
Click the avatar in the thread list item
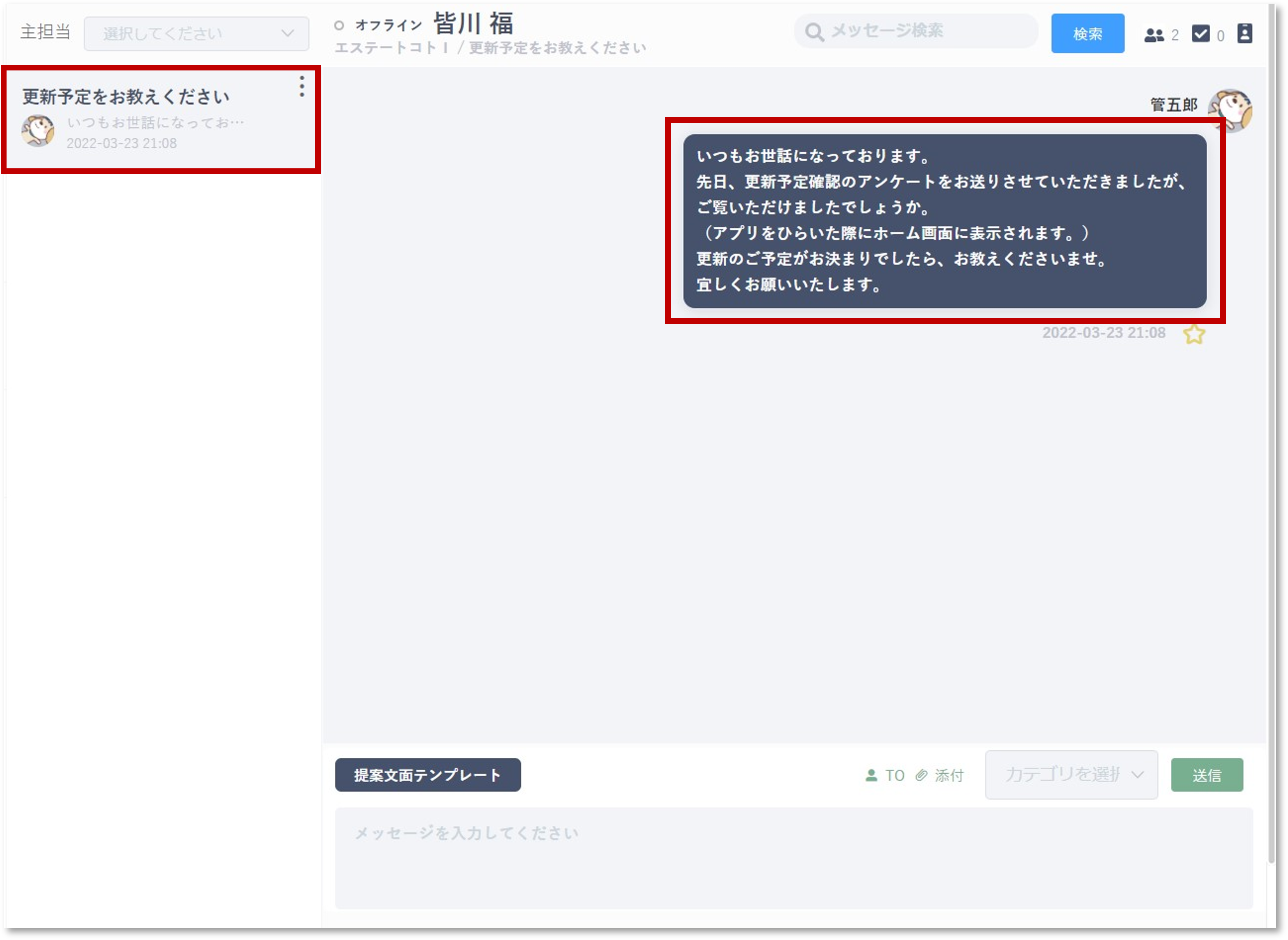[x=38, y=131]
